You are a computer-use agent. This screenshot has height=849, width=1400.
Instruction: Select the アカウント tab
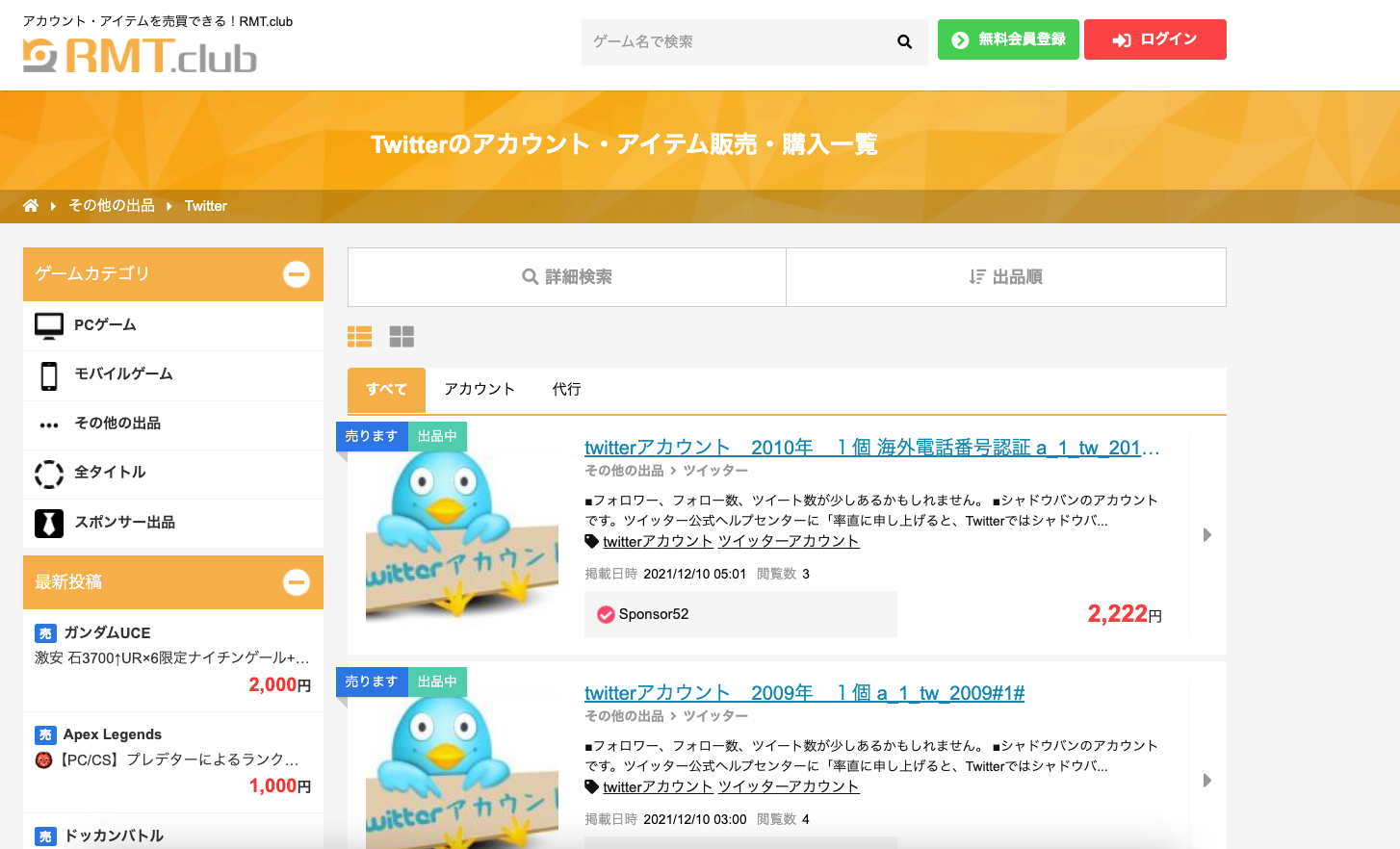pos(480,390)
